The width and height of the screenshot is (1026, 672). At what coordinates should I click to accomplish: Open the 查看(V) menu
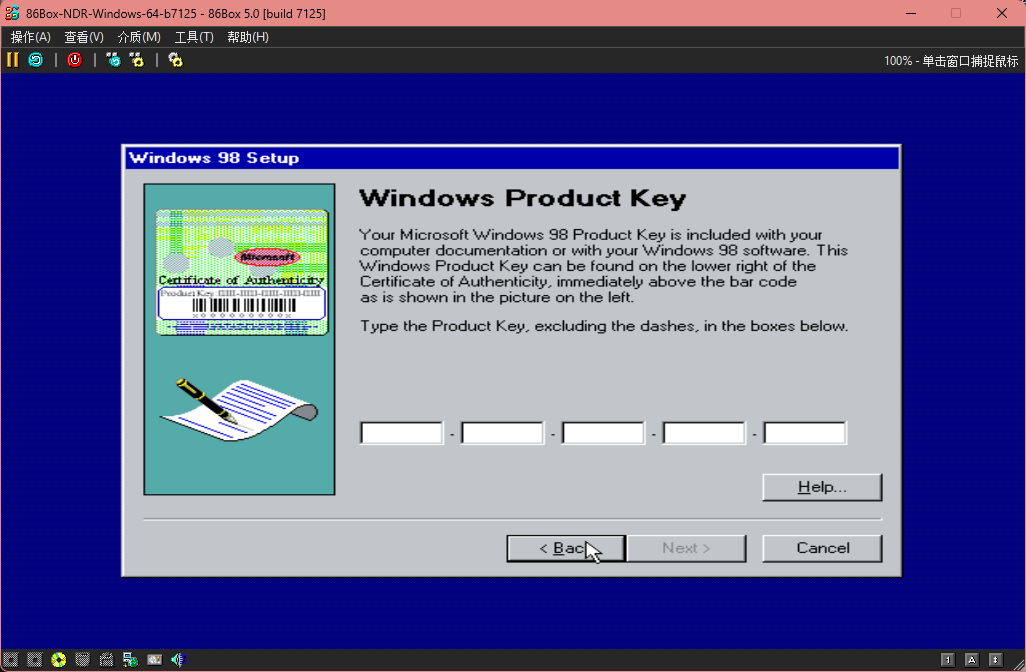[x=84, y=37]
